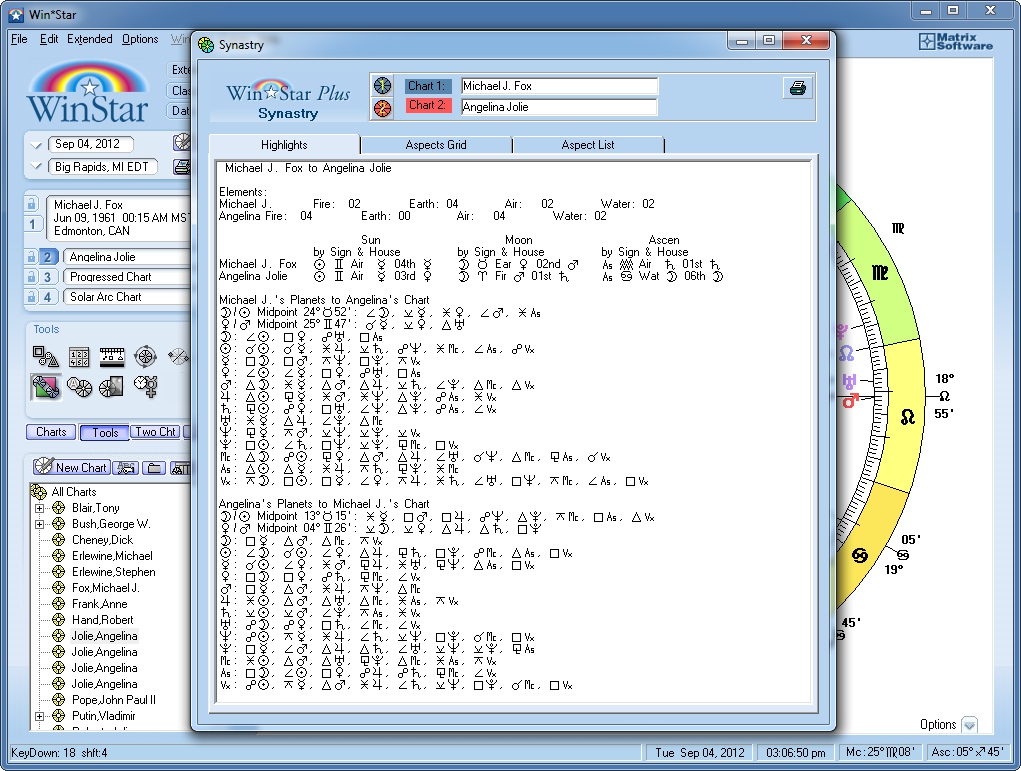Toggle the lock for Solar Arc Chart slot 4
The width and height of the screenshot is (1021, 771).
tap(31, 297)
